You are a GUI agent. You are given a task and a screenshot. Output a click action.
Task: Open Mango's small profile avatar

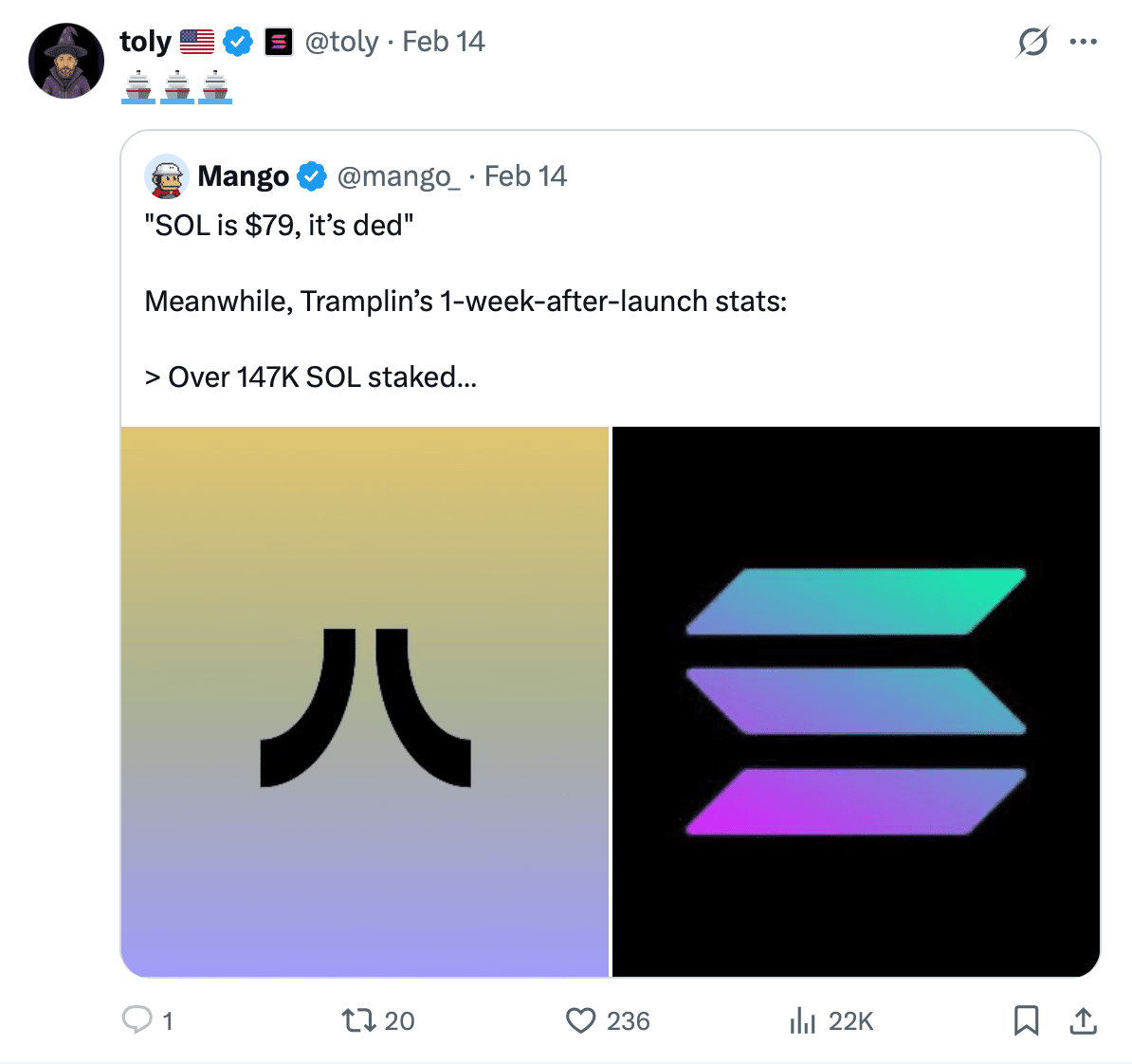(x=167, y=176)
